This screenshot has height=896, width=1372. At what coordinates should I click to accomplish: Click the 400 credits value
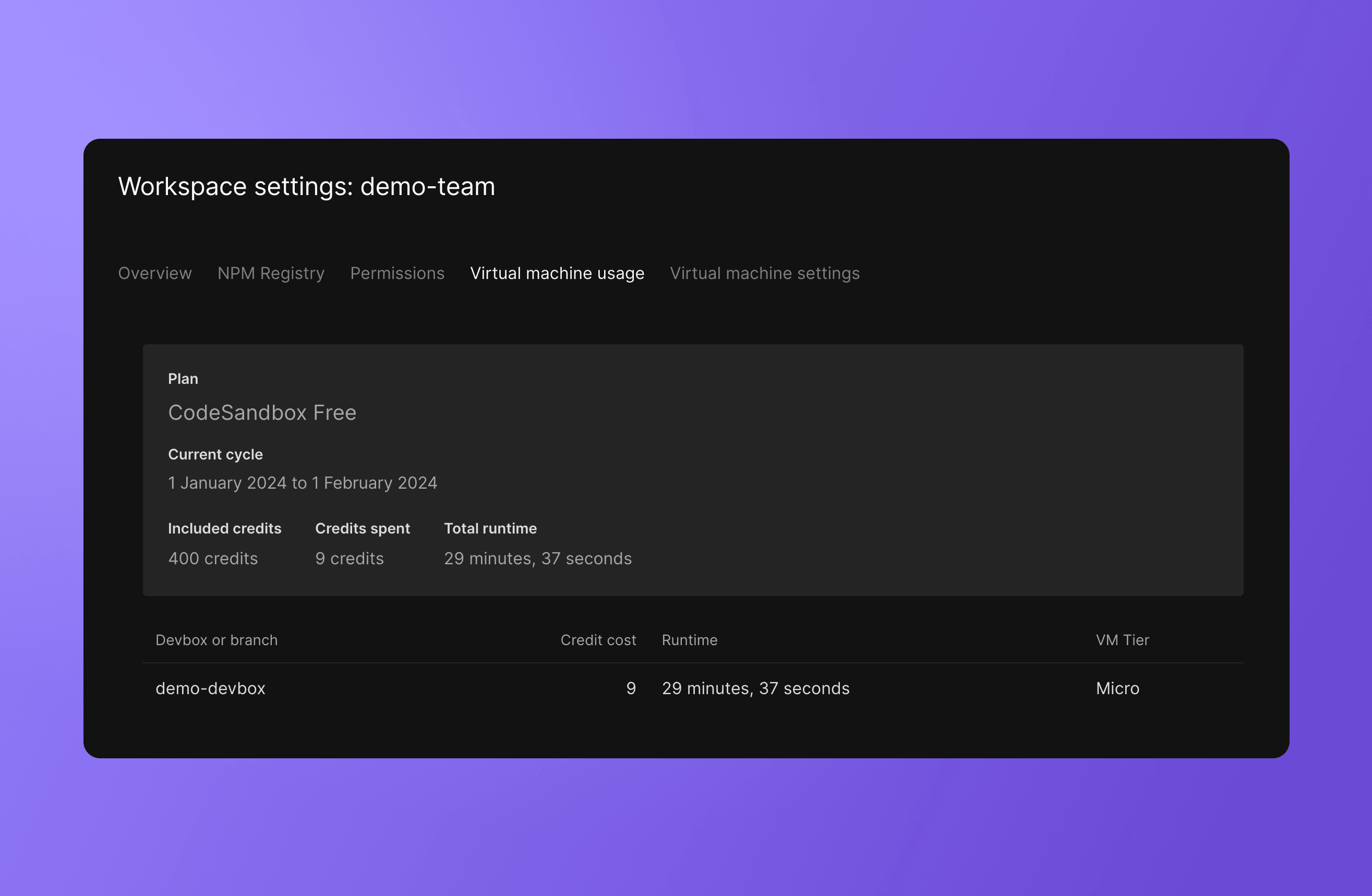213,559
